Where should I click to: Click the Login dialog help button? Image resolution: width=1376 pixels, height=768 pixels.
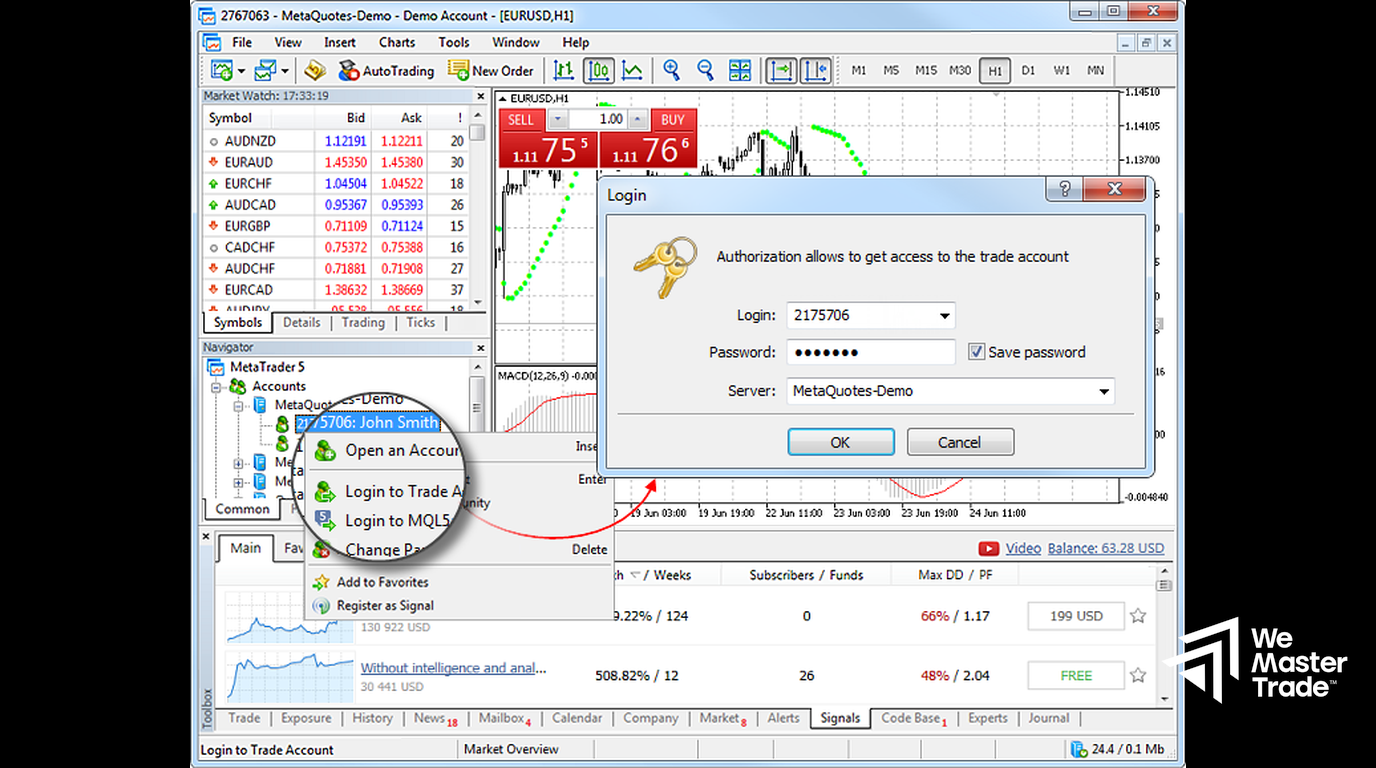1064,189
